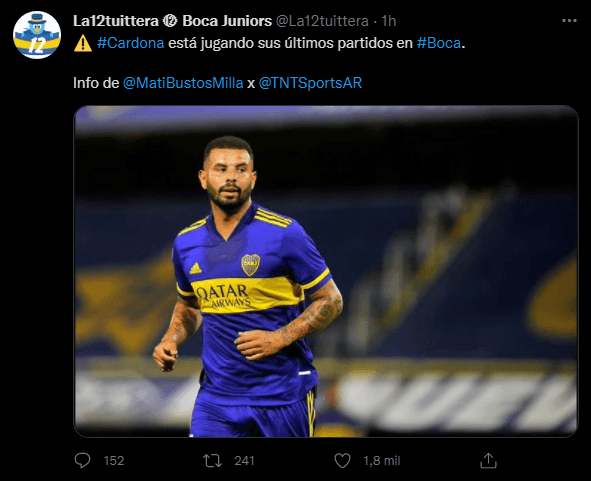Open the three-dot more options menu

(x=569, y=21)
